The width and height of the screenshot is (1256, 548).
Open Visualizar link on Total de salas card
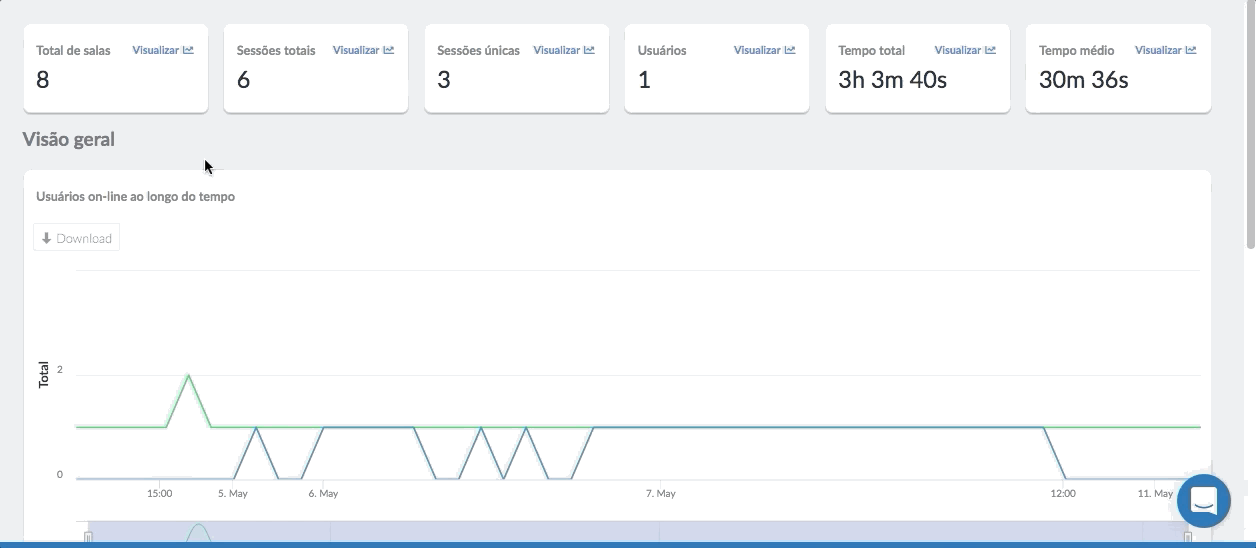point(163,50)
